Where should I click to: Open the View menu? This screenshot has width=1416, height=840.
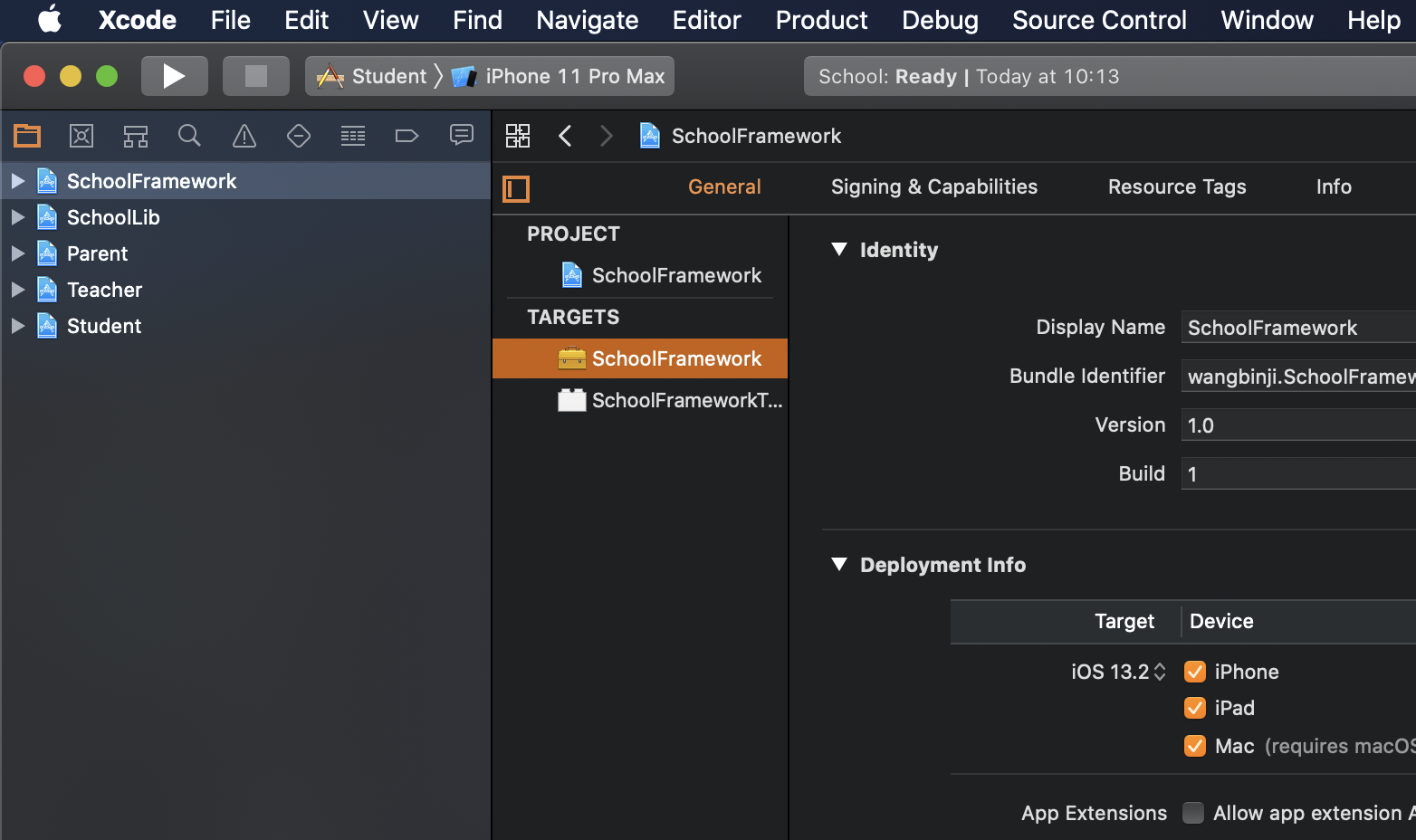[390, 20]
